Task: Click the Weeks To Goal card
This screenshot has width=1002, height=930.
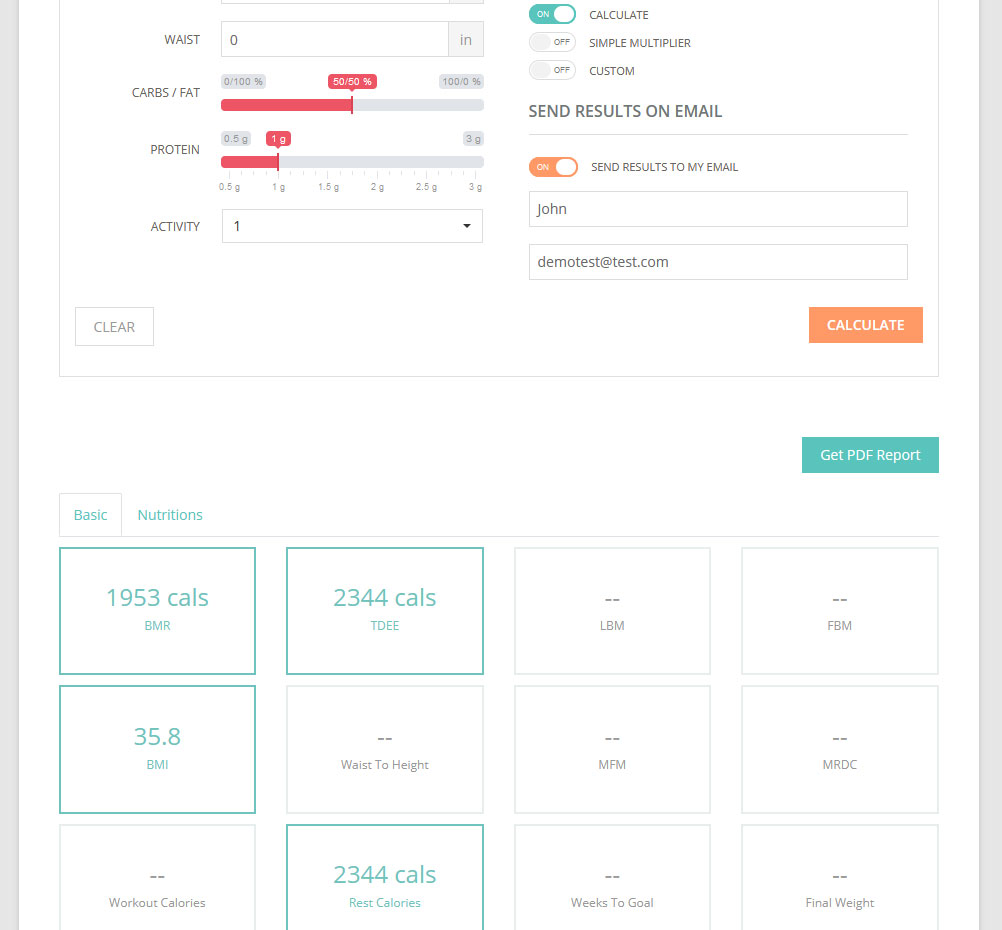Action: [612, 878]
